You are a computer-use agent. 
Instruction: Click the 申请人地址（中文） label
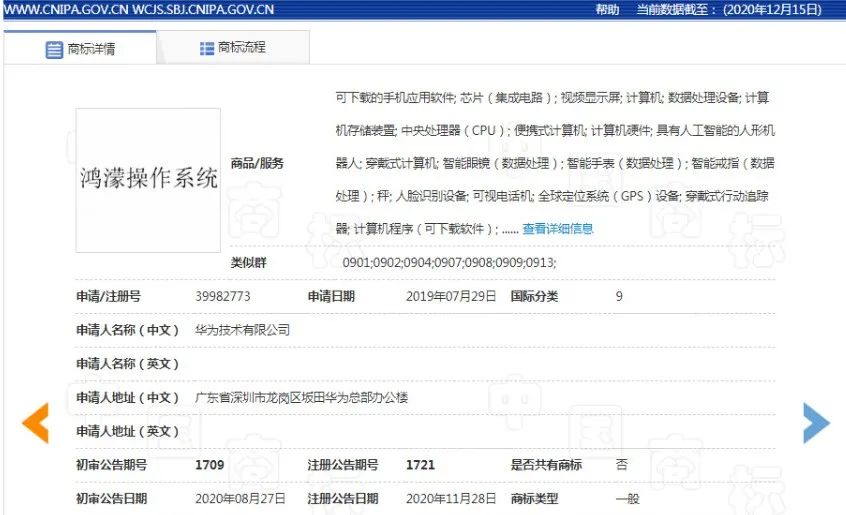coord(127,397)
